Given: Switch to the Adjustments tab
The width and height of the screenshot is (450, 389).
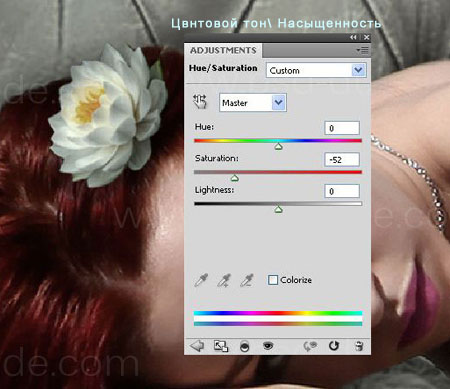Looking at the screenshot, I should pos(223,50).
